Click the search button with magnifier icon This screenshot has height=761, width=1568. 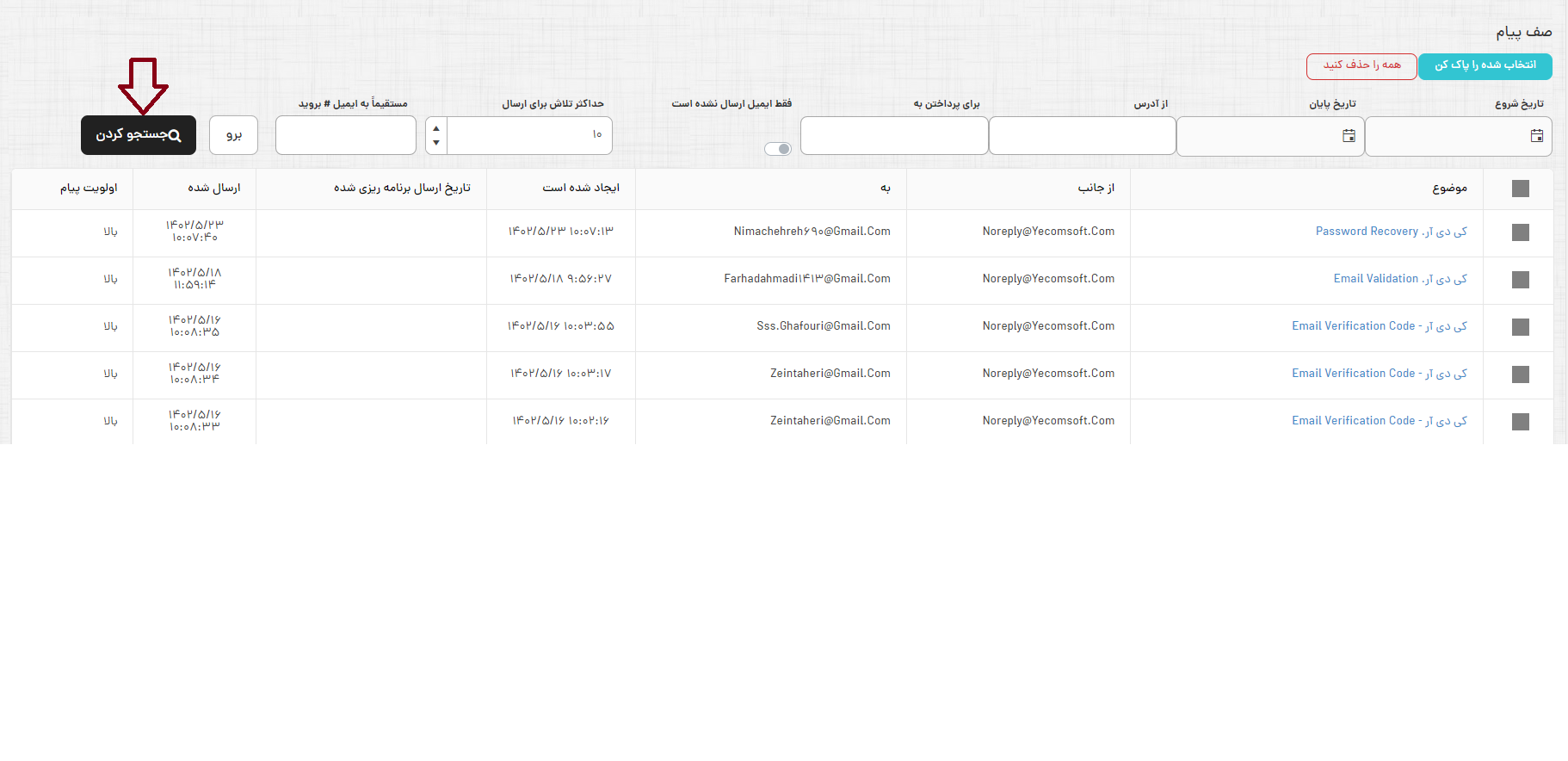(139, 135)
